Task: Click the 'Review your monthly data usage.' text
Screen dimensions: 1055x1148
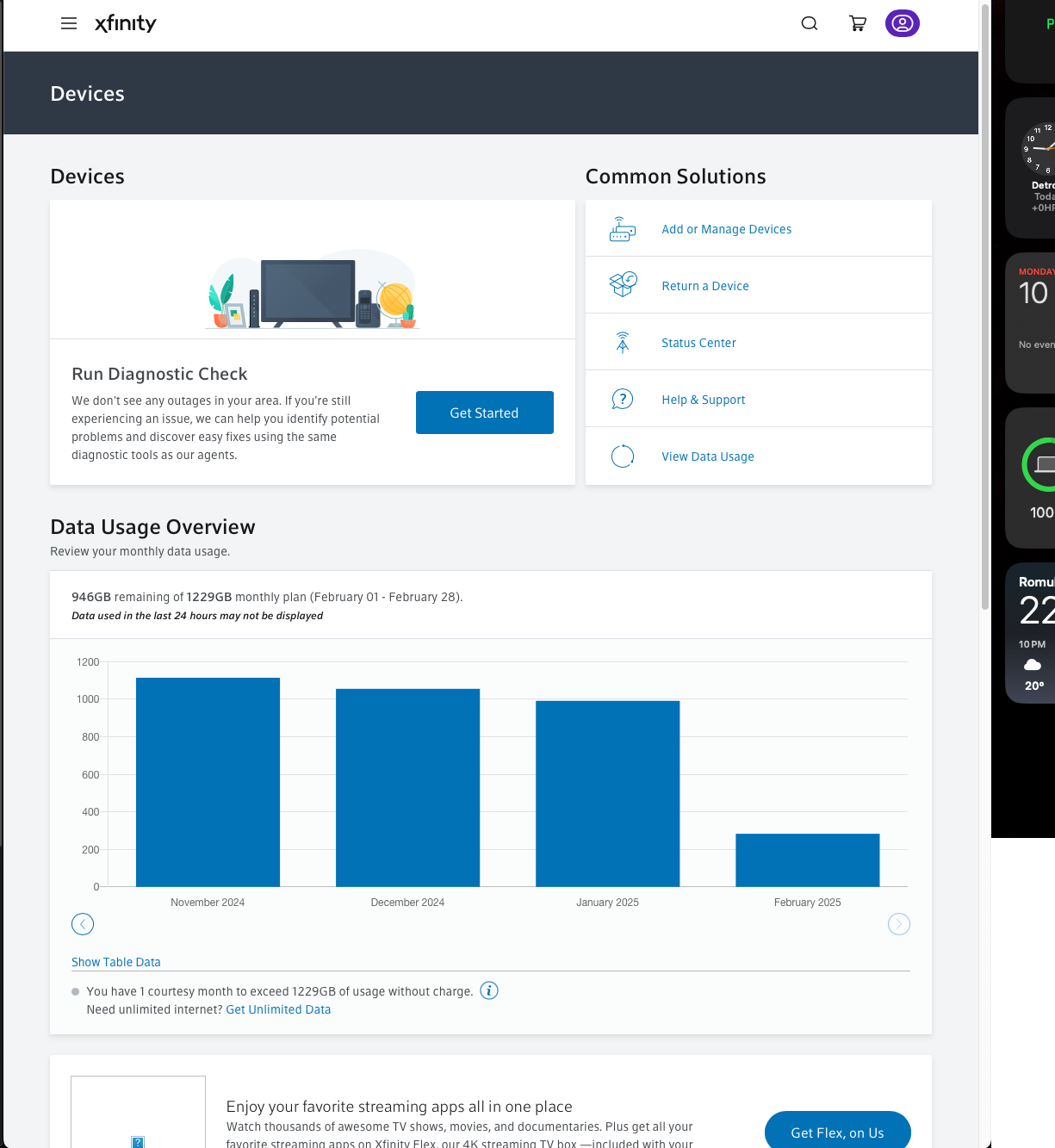Action: [140, 551]
